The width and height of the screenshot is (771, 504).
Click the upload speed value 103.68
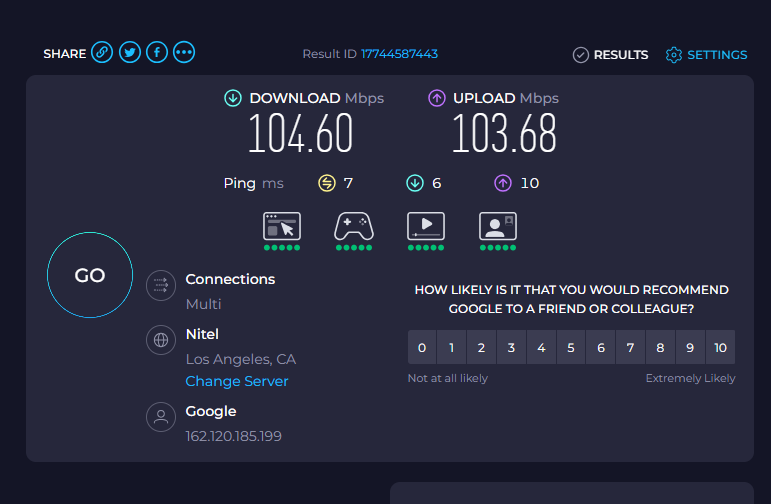click(x=504, y=133)
